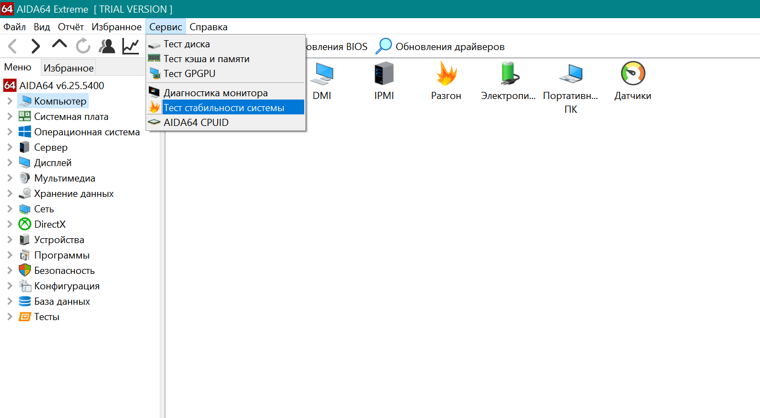Expand the Конфигурация tree node
Viewport: 760px width, 418px height.
[10, 286]
